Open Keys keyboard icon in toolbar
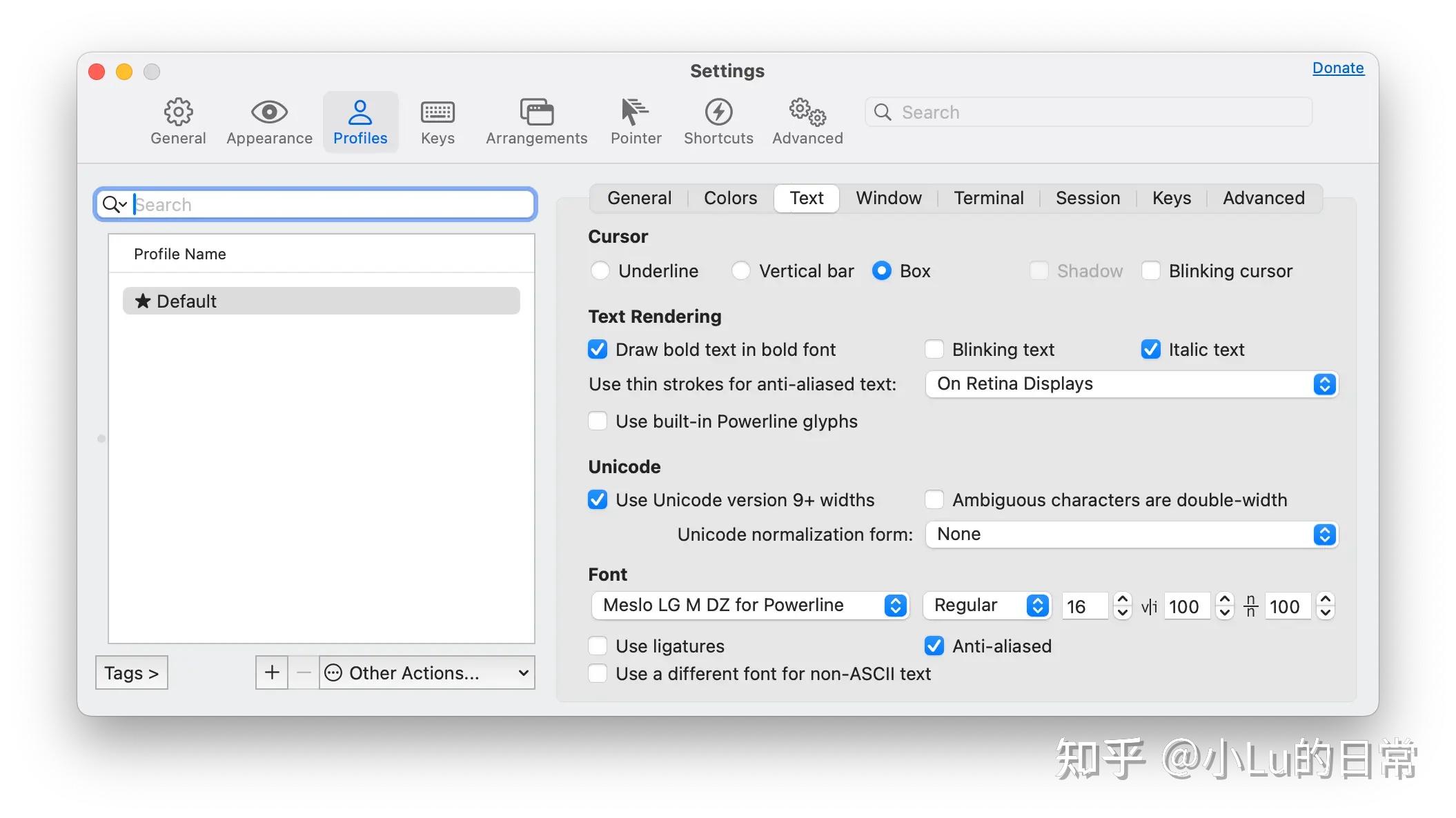1456x818 pixels. [x=437, y=112]
